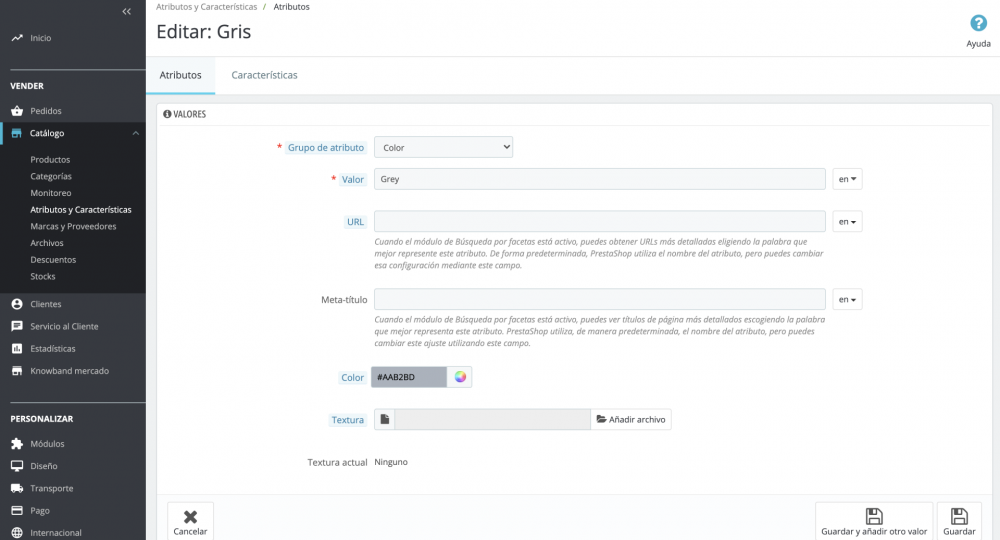Click the Guardar save button
Viewport: 1000px width, 540px height.
(959, 521)
